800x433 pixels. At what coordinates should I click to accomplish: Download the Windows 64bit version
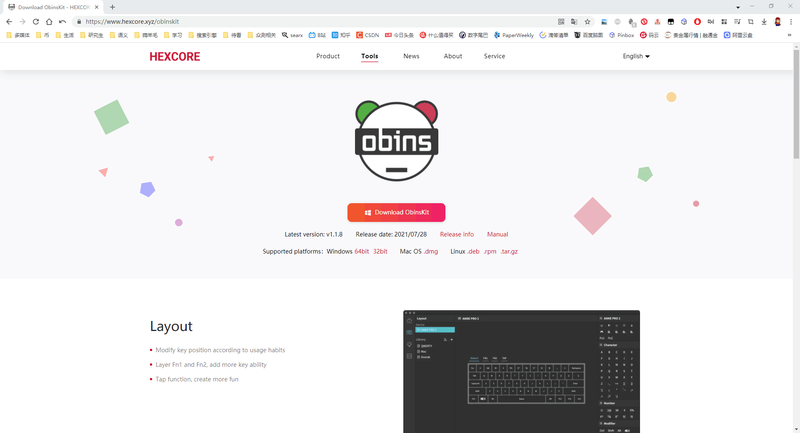point(362,251)
